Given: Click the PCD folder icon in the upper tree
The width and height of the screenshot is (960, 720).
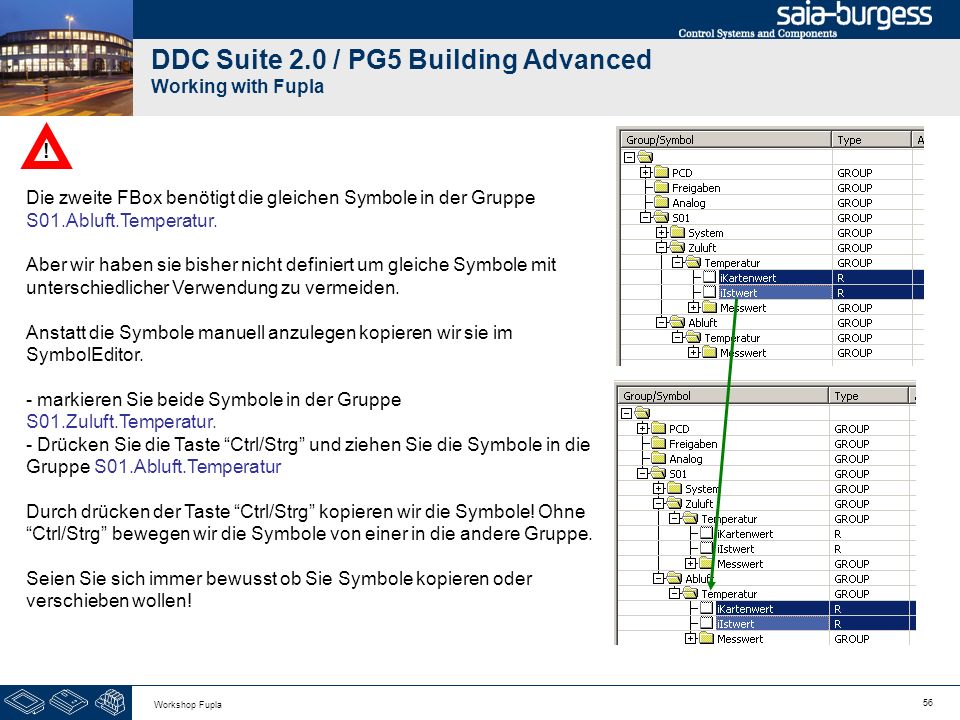Looking at the screenshot, I should coord(661,172).
